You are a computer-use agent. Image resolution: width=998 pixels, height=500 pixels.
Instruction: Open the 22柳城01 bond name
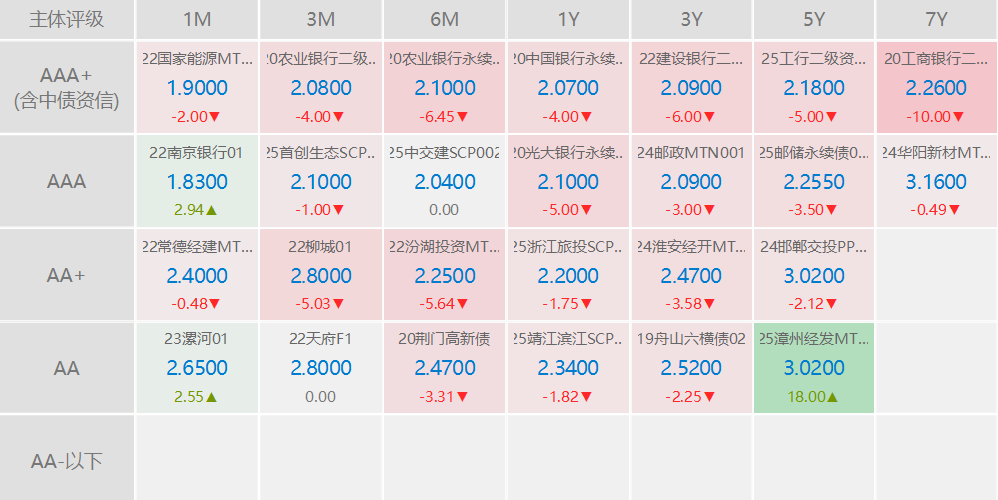pyautogui.click(x=320, y=246)
